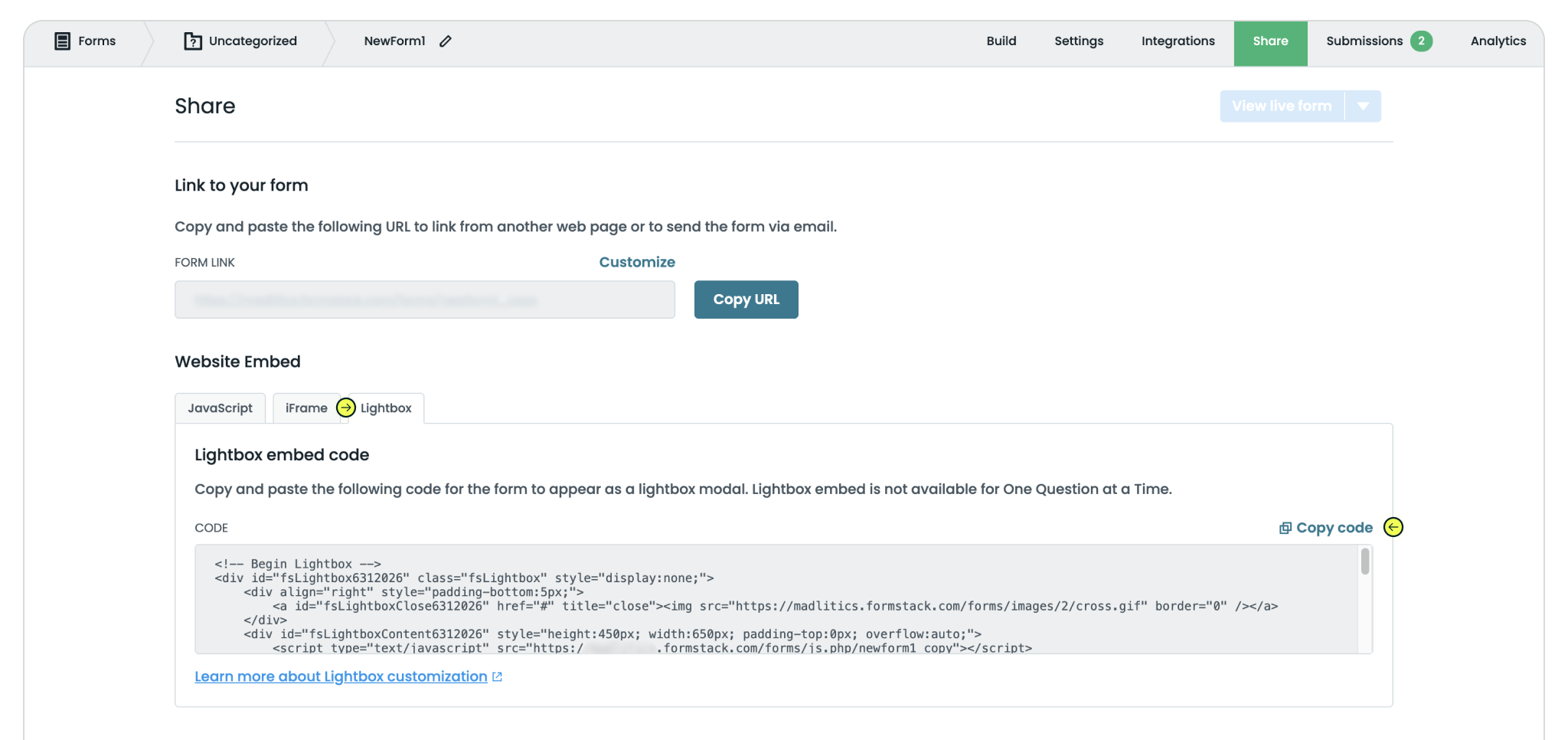Viewport: 1568px width, 740px height.
Task: Select the iFrame embed tab
Action: pyautogui.click(x=306, y=408)
